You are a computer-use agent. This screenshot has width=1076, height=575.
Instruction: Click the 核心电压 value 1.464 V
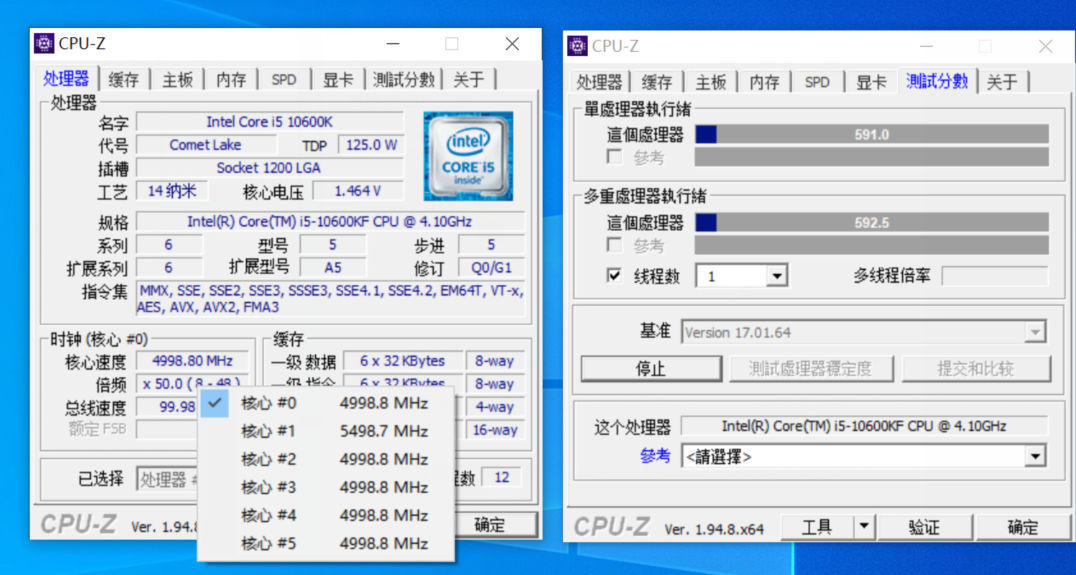(x=358, y=191)
